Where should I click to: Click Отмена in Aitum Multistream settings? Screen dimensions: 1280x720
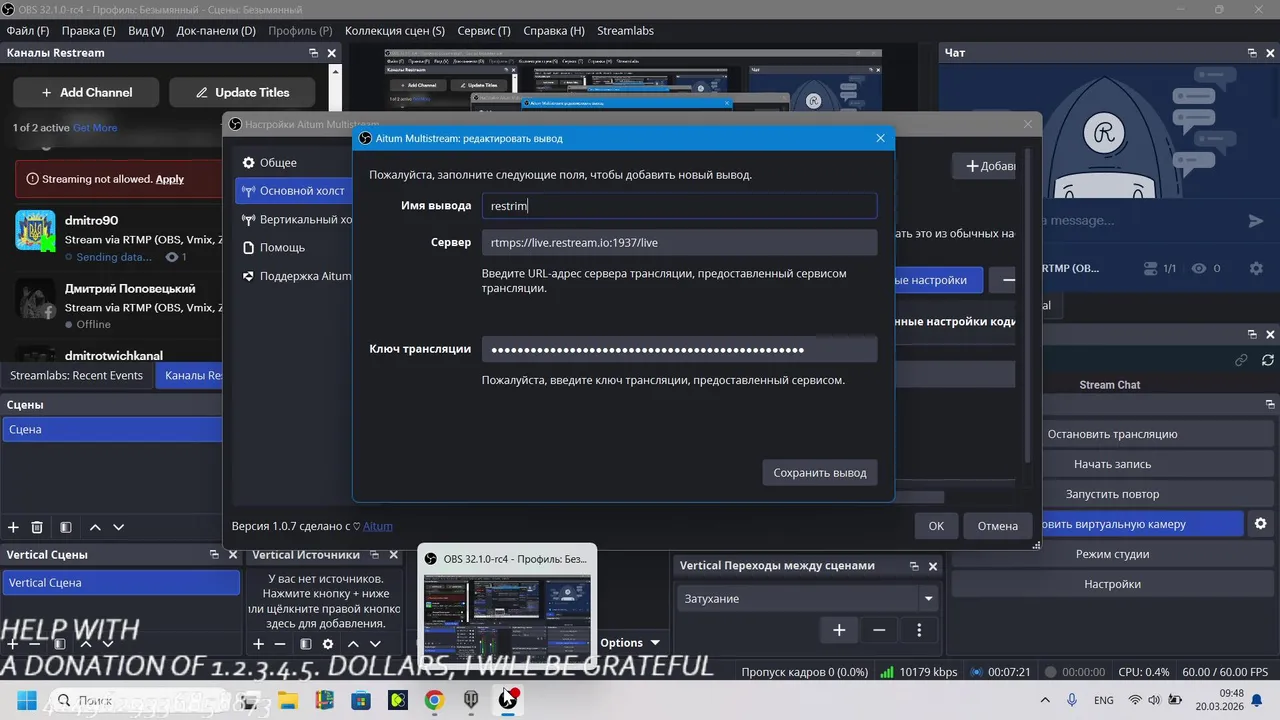(998, 525)
